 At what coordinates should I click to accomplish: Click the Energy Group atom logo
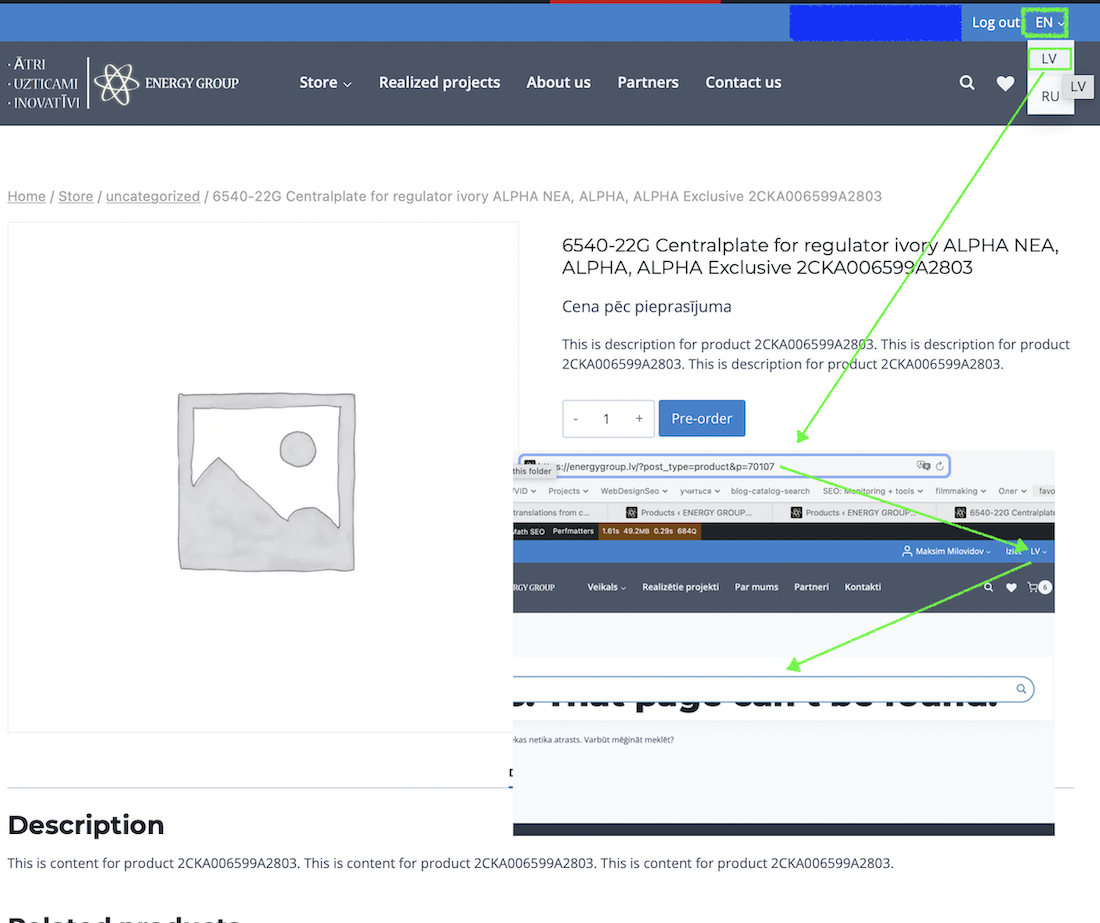click(116, 83)
